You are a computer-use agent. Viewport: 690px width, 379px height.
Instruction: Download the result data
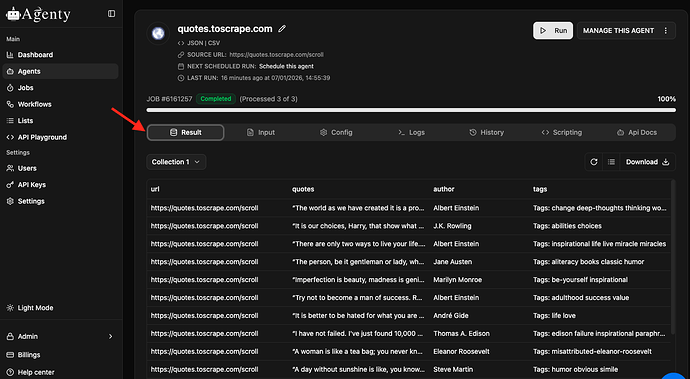coord(648,162)
